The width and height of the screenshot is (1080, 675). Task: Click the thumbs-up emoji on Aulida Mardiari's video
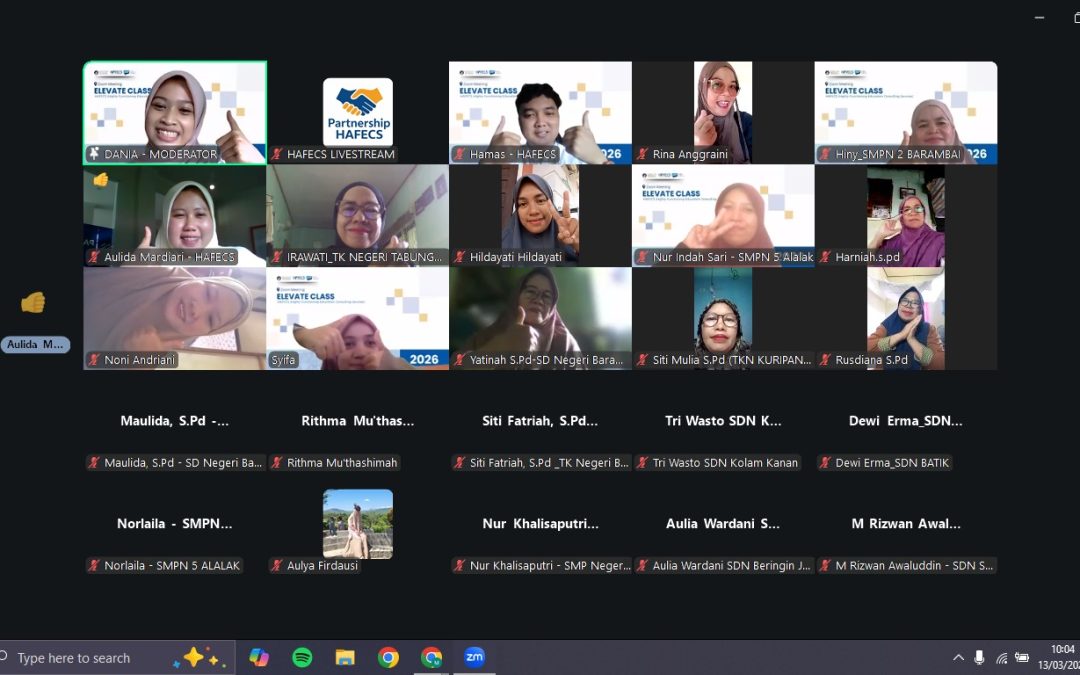101,180
